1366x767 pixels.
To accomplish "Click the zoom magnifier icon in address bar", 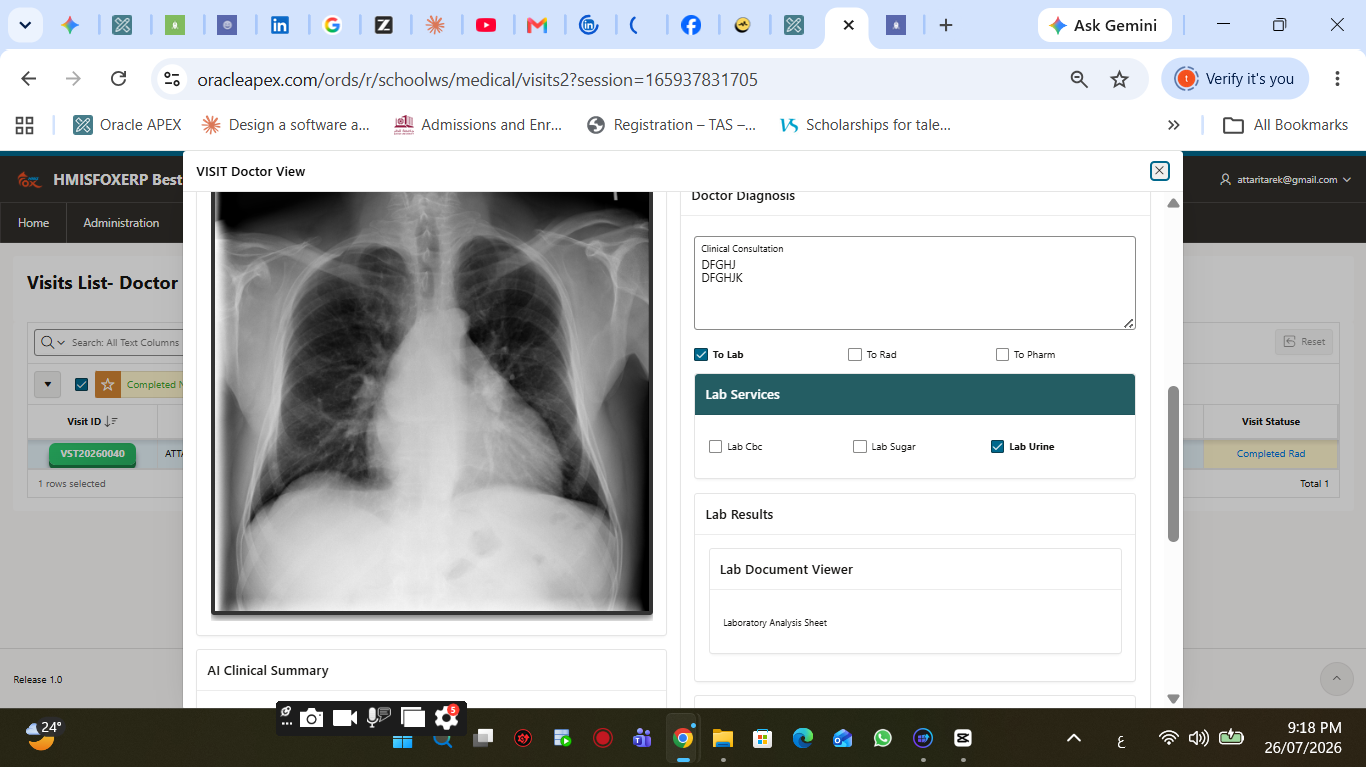I will tap(1079, 79).
